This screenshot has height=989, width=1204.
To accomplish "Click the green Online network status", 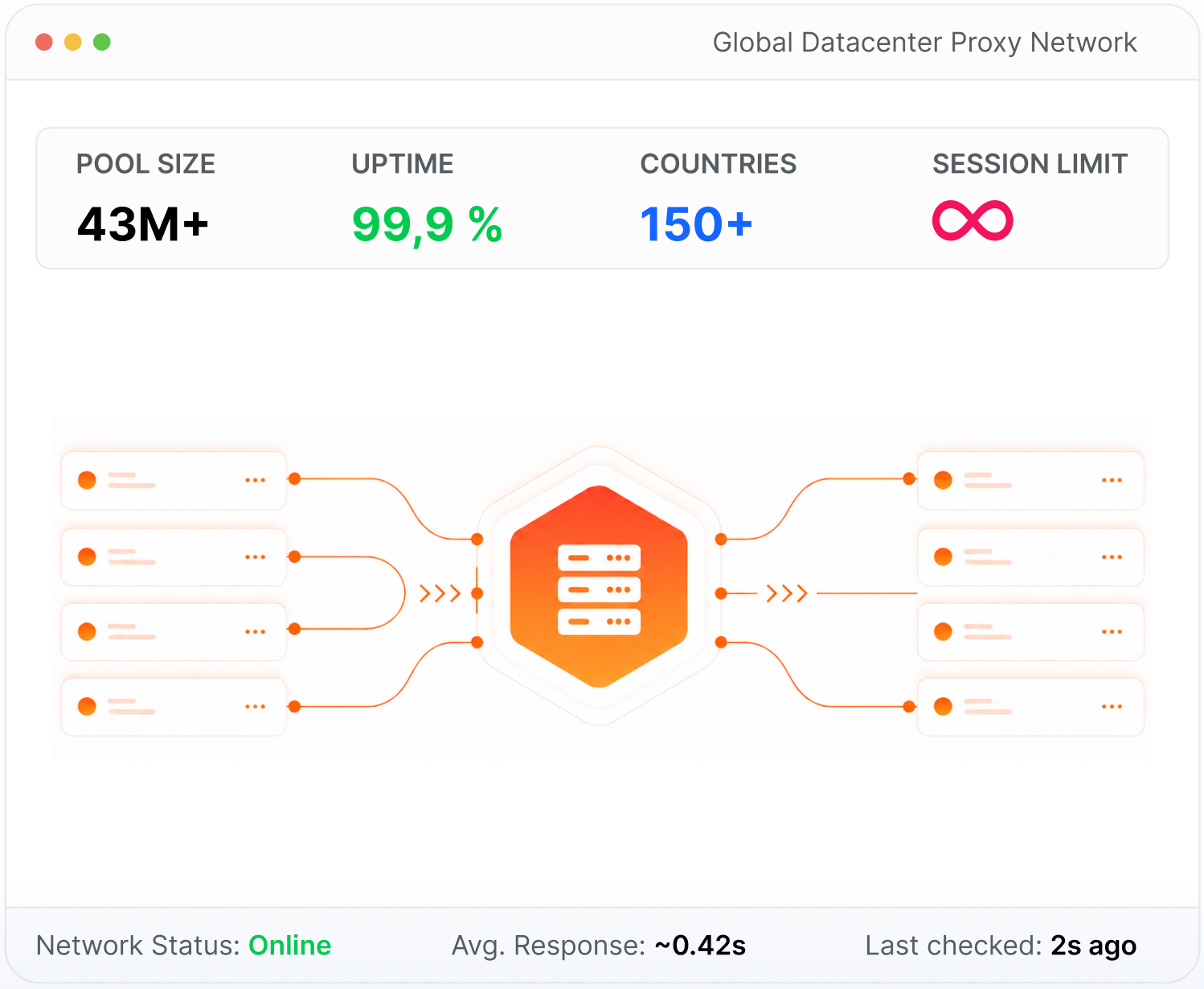I will (290, 946).
